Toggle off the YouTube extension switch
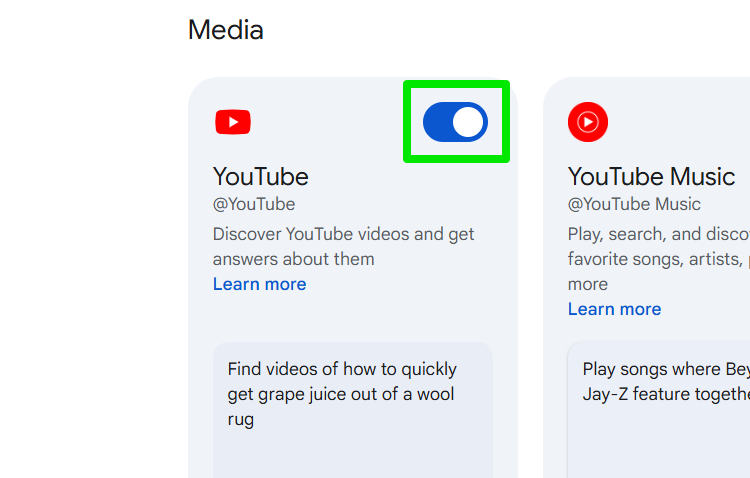The height and width of the screenshot is (478, 750). 455,122
